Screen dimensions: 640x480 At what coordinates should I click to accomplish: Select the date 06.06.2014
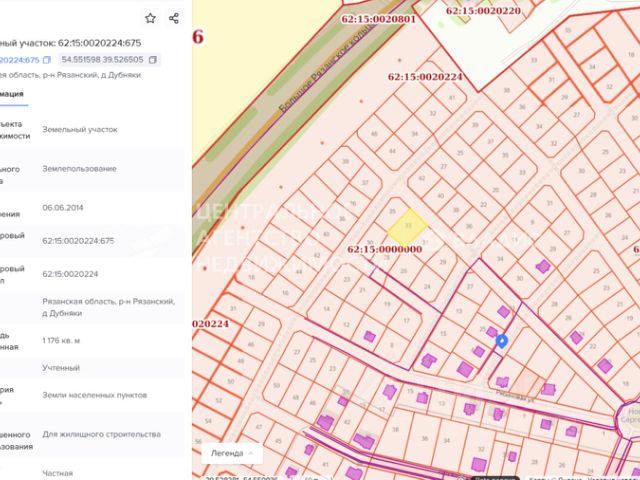(63, 208)
